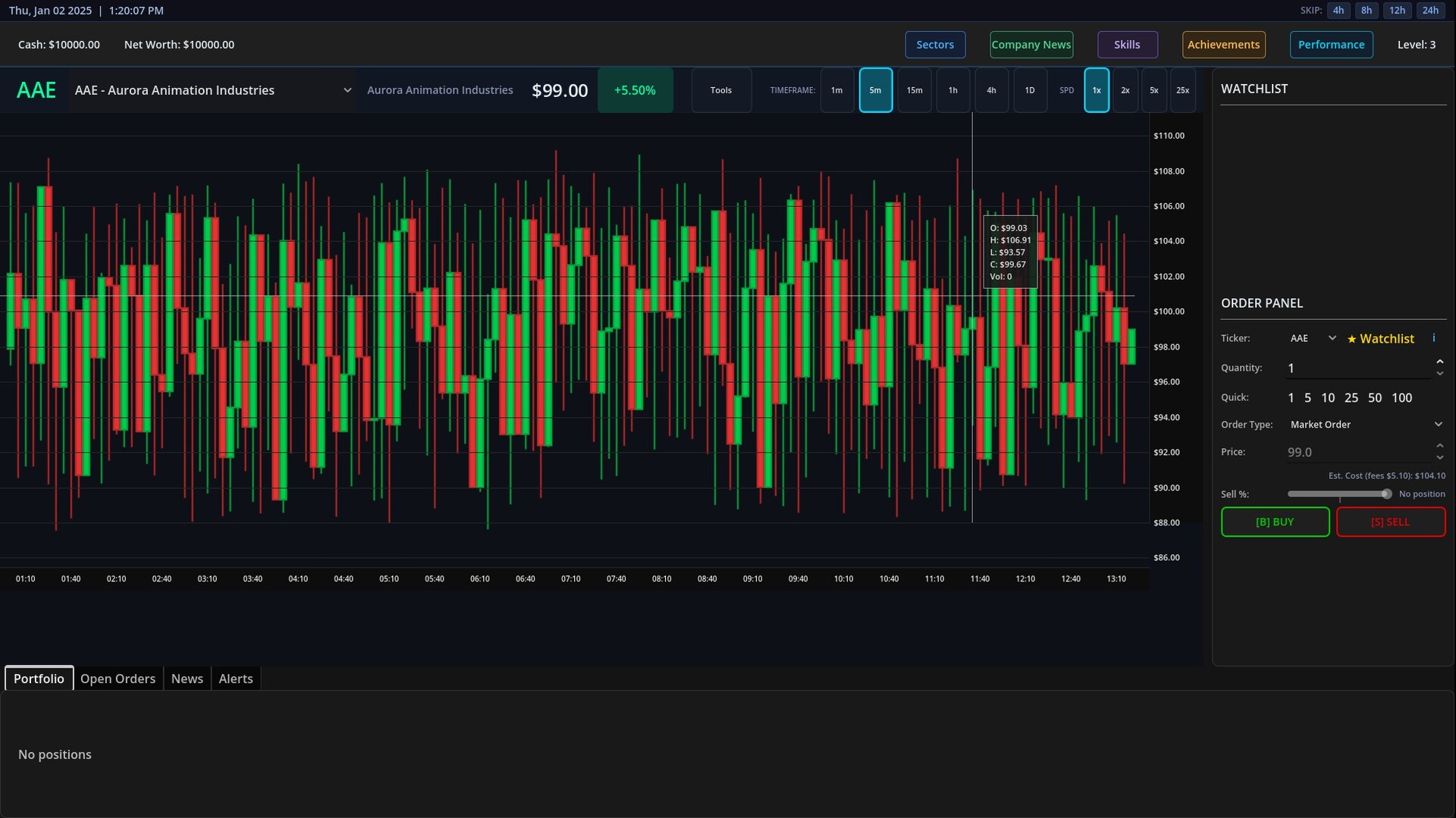Click the Sell % slider handle
Image resolution: width=1456 pixels, height=818 pixels.
pos(1386,494)
